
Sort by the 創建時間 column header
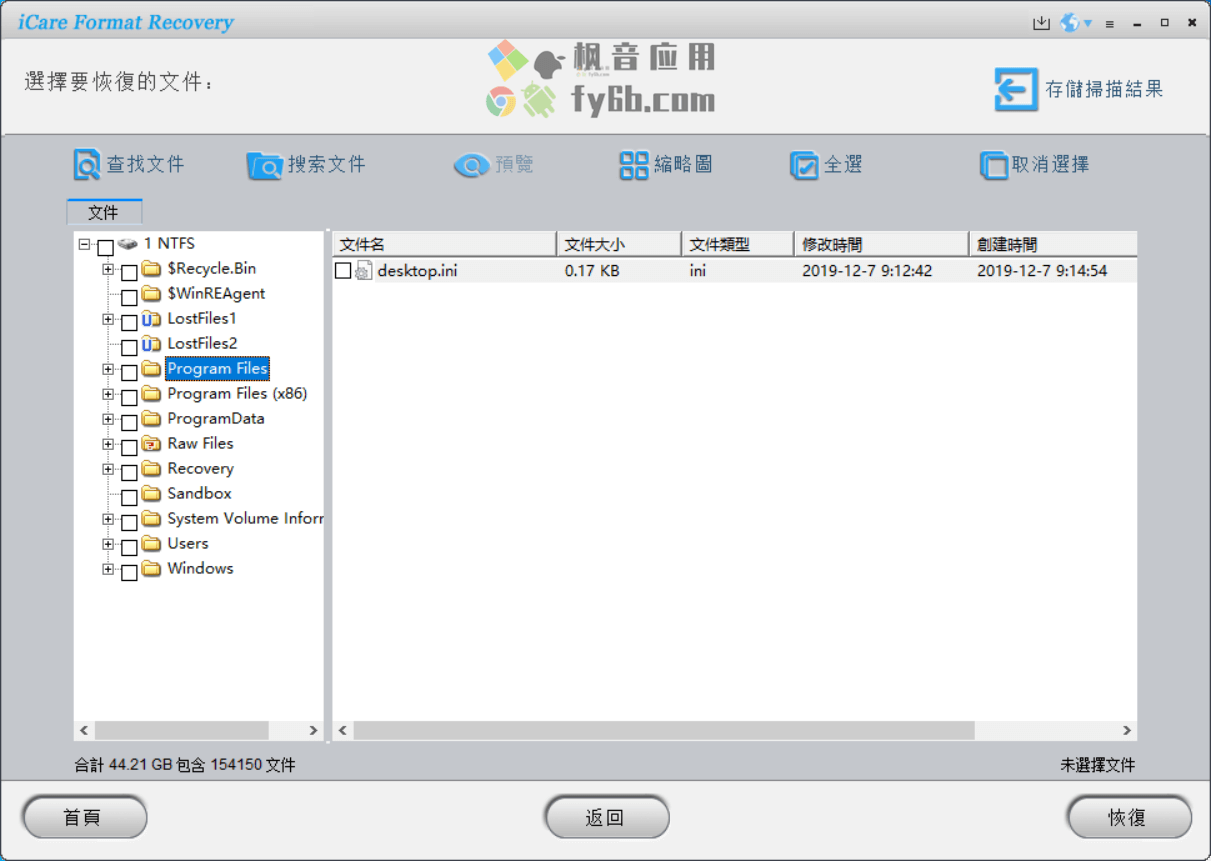(1053, 244)
